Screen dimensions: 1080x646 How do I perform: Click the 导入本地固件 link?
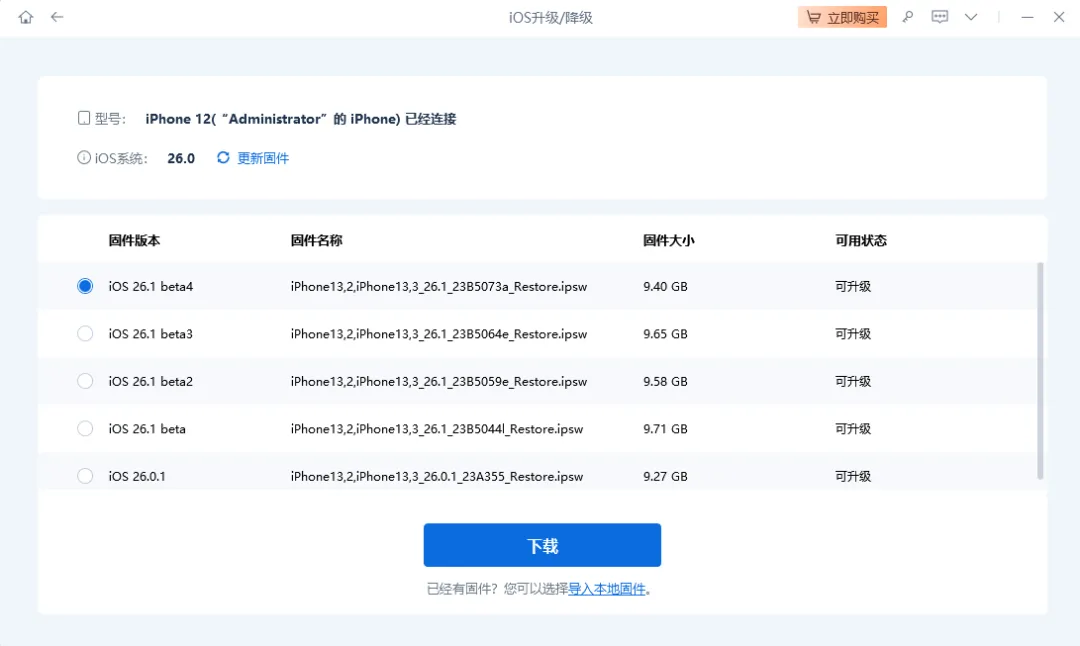607,589
